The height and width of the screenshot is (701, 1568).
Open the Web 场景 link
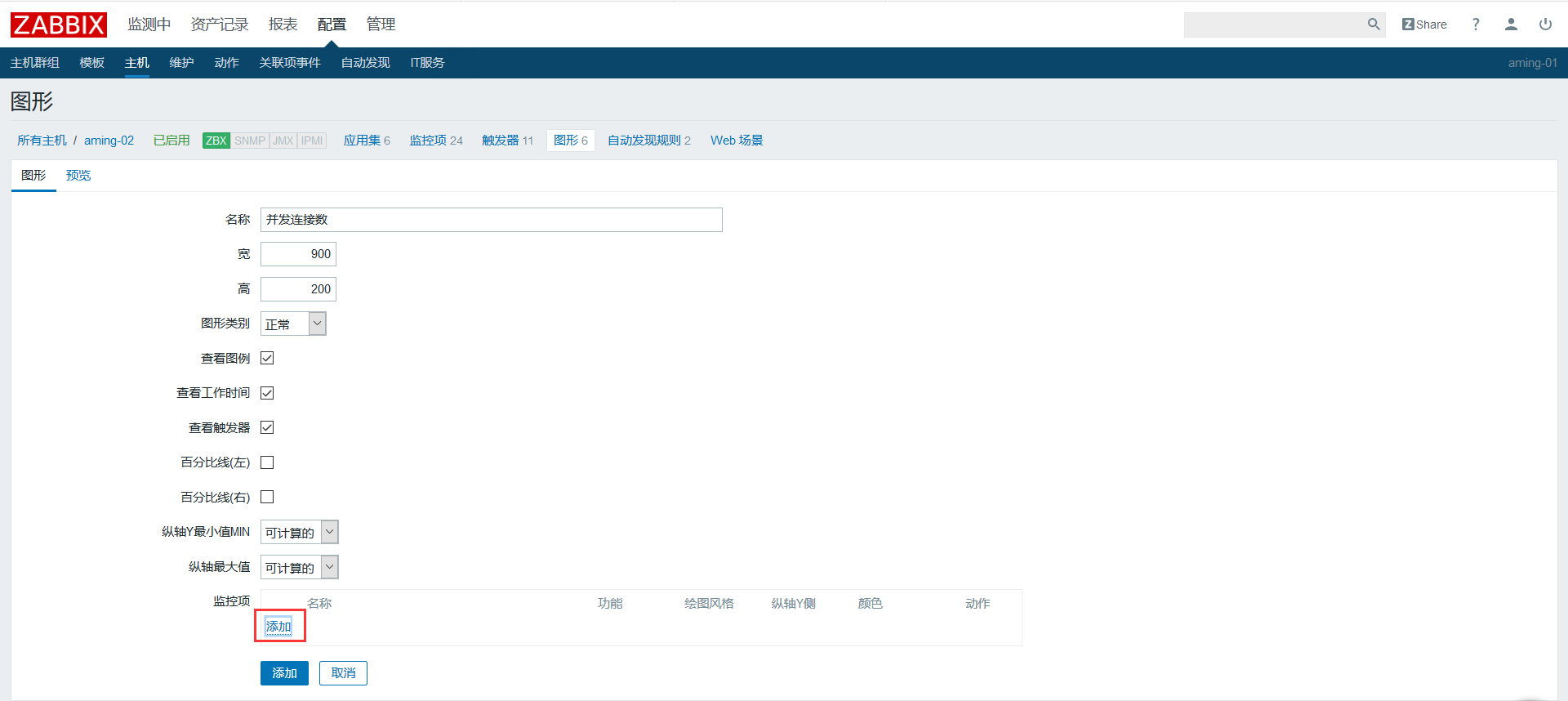pos(737,141)
